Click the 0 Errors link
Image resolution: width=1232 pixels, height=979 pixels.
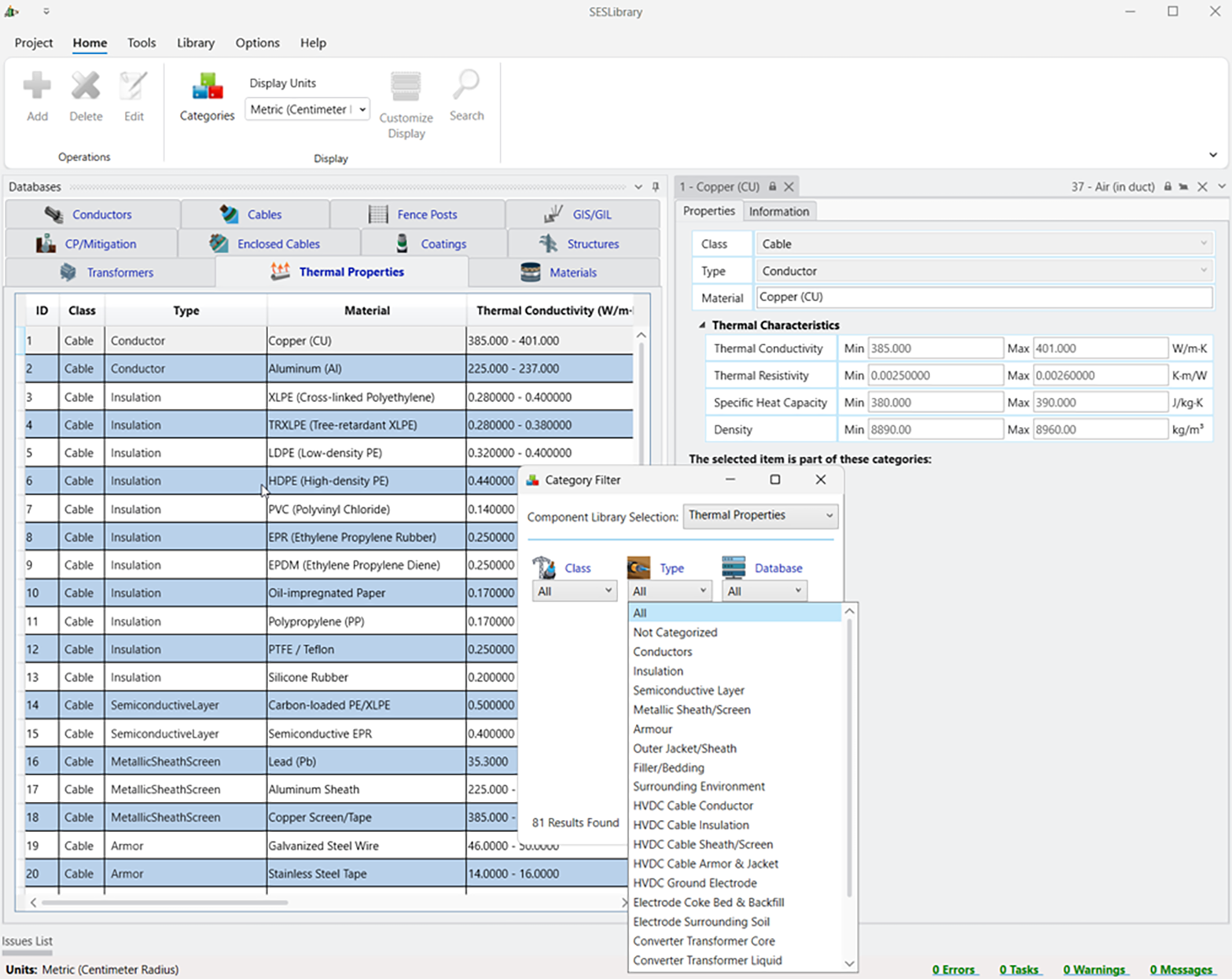pos(954,970)
